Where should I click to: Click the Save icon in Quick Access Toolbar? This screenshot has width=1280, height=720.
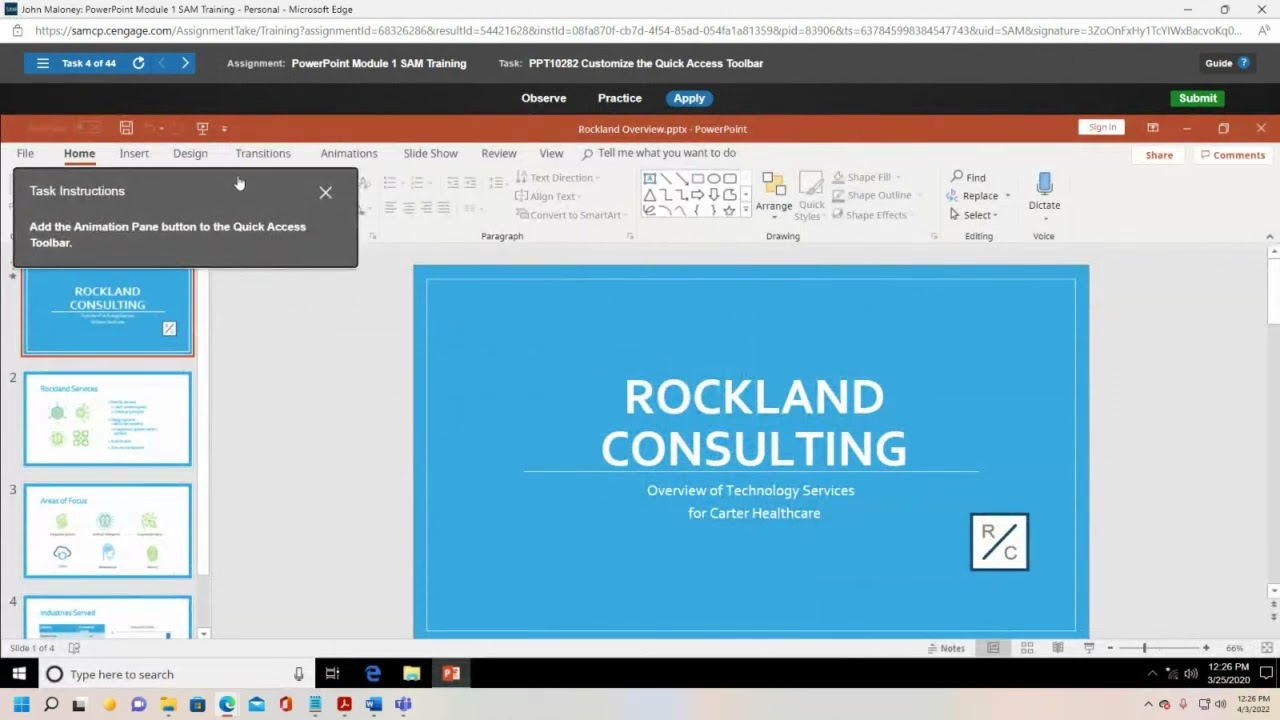tap(126, 128)
